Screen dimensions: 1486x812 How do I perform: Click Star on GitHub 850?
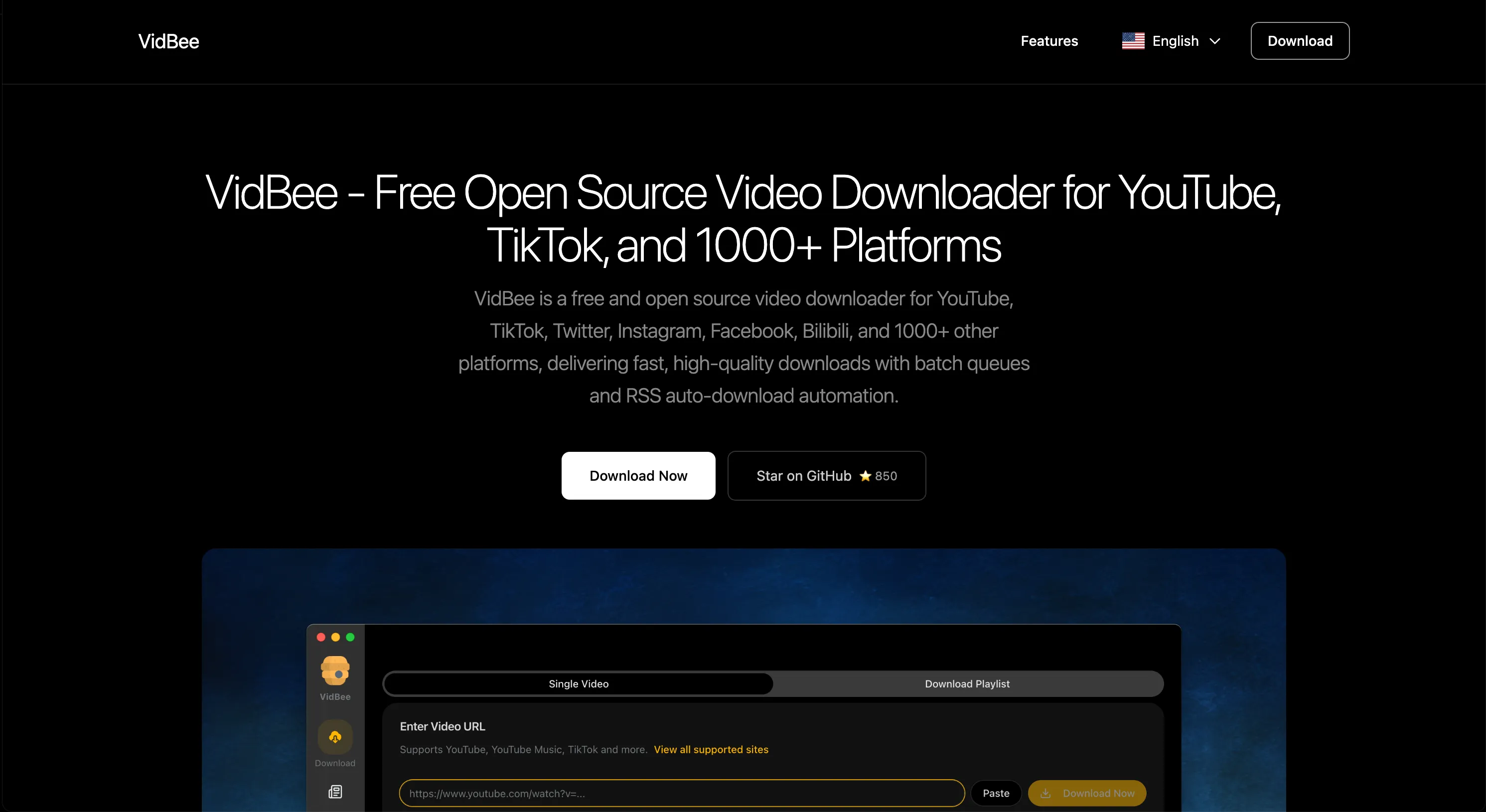826,476
